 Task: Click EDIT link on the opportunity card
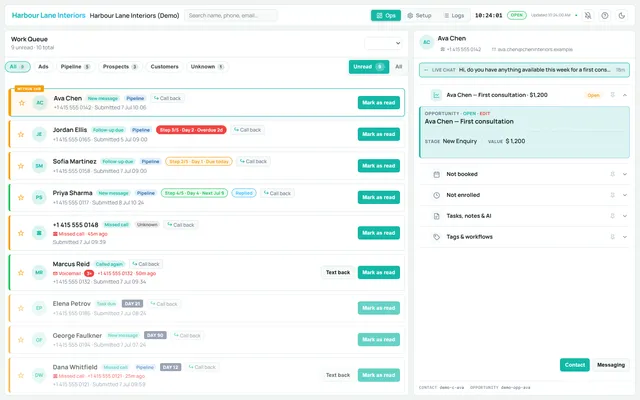485,113
